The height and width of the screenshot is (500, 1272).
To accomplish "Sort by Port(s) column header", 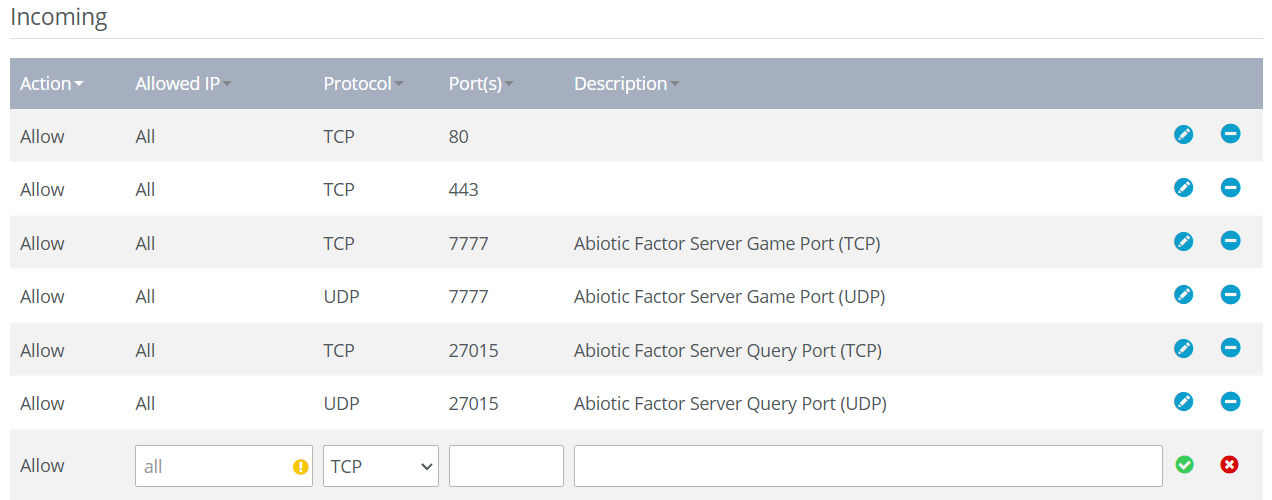I will (481, 84).
